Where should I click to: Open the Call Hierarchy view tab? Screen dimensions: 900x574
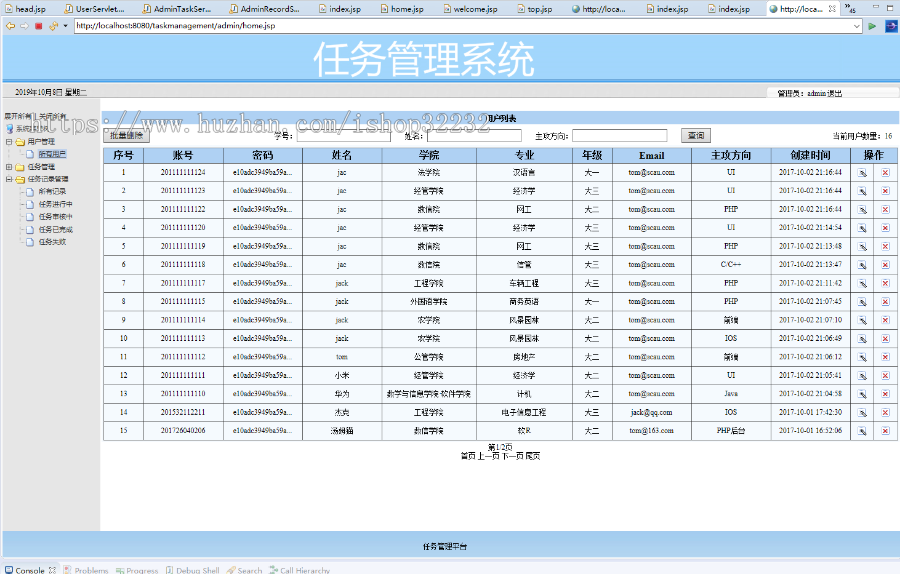click(300, 570)
